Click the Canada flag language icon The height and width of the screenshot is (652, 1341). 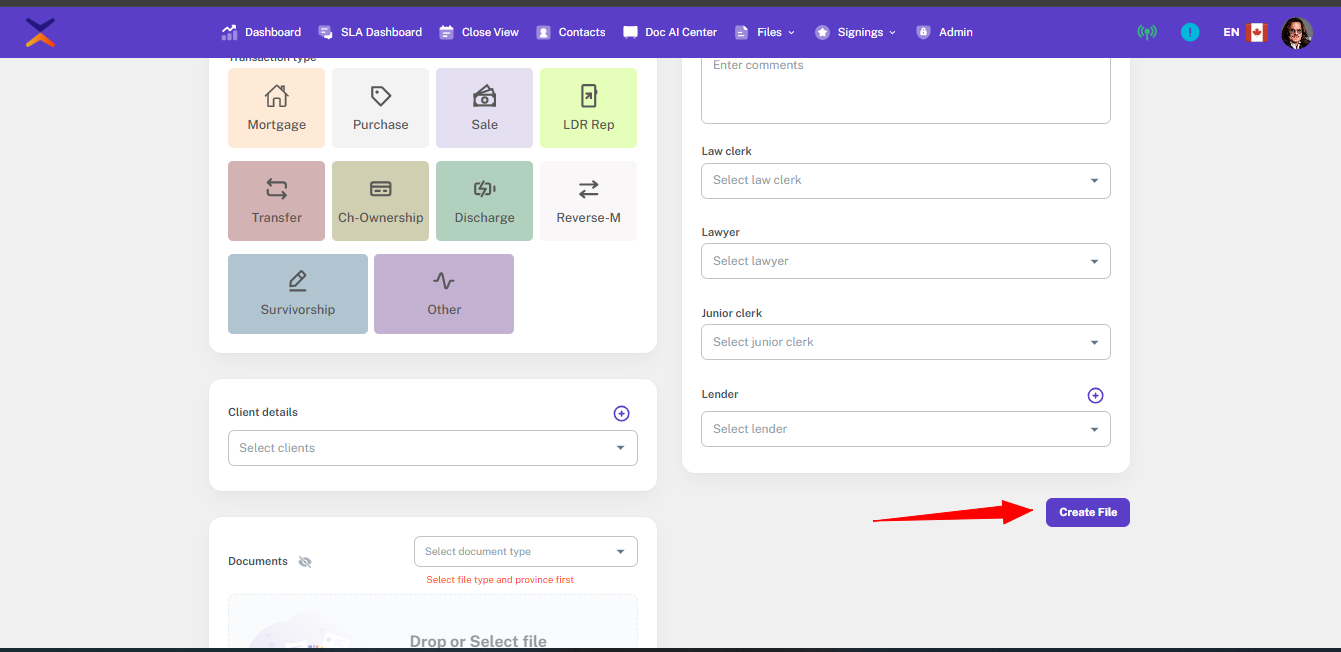tap(1256, 32)
